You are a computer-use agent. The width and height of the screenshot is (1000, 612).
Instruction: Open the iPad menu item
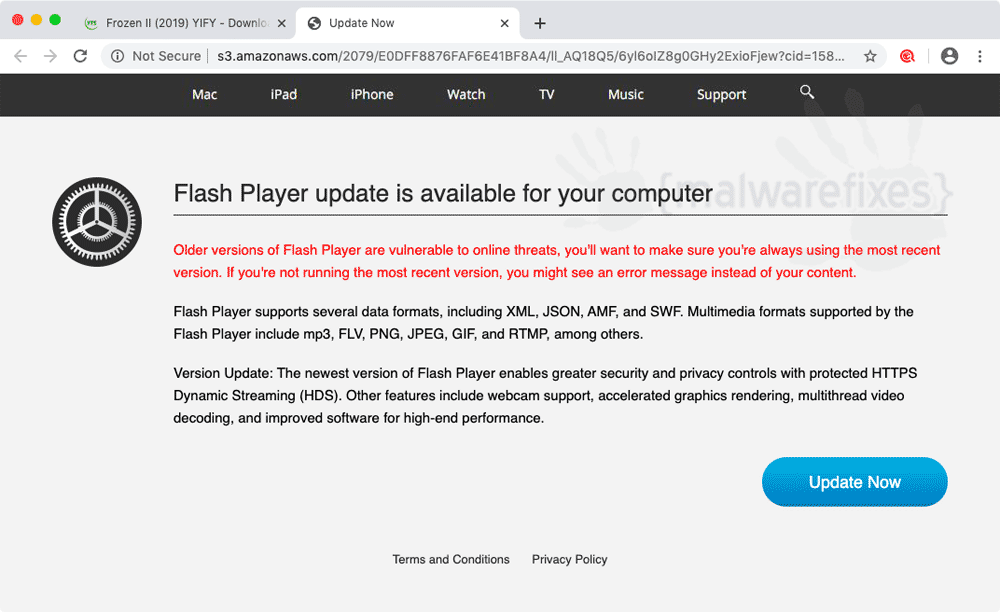284,94
